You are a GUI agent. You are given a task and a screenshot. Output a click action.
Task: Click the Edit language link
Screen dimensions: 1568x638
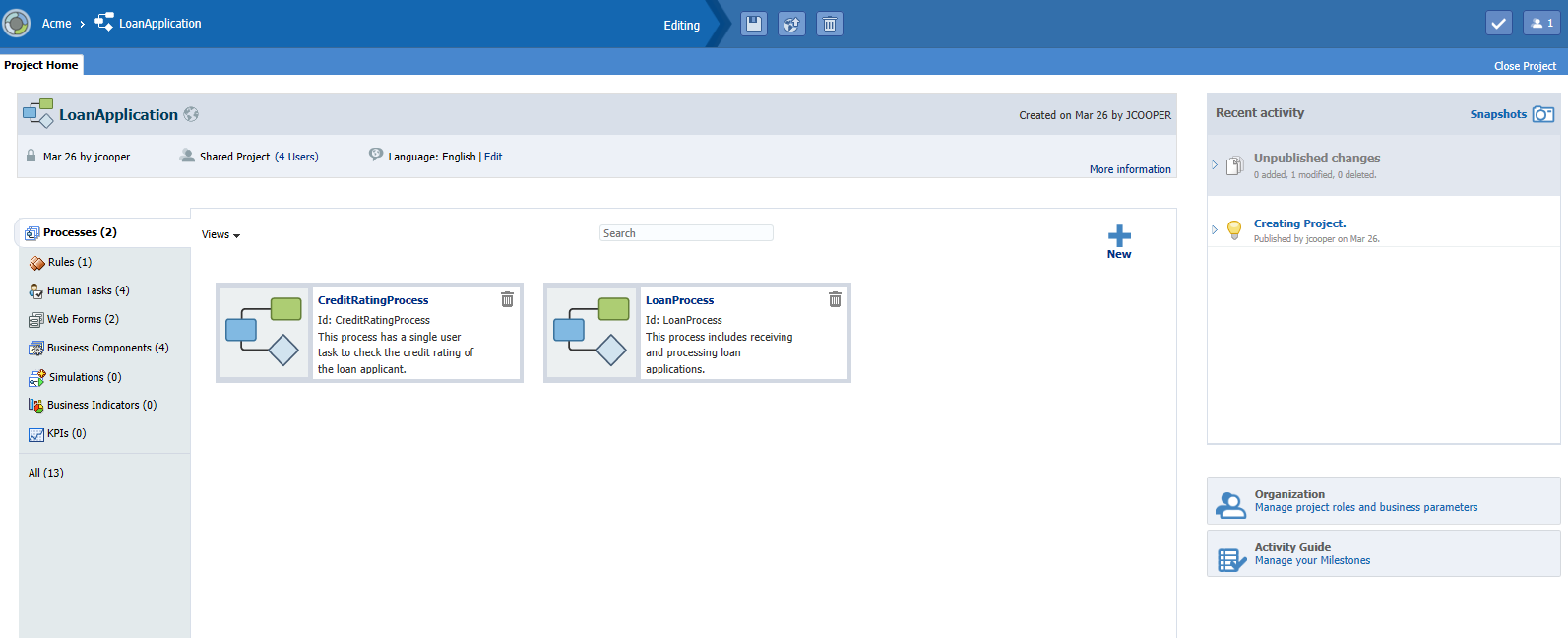coord(493,157)
